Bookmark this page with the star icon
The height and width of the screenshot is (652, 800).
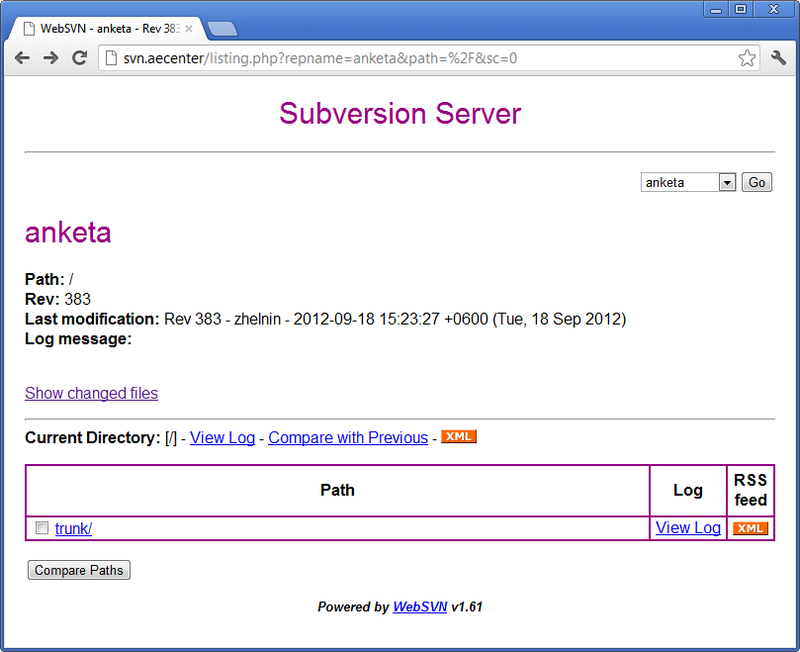point(747,58)
